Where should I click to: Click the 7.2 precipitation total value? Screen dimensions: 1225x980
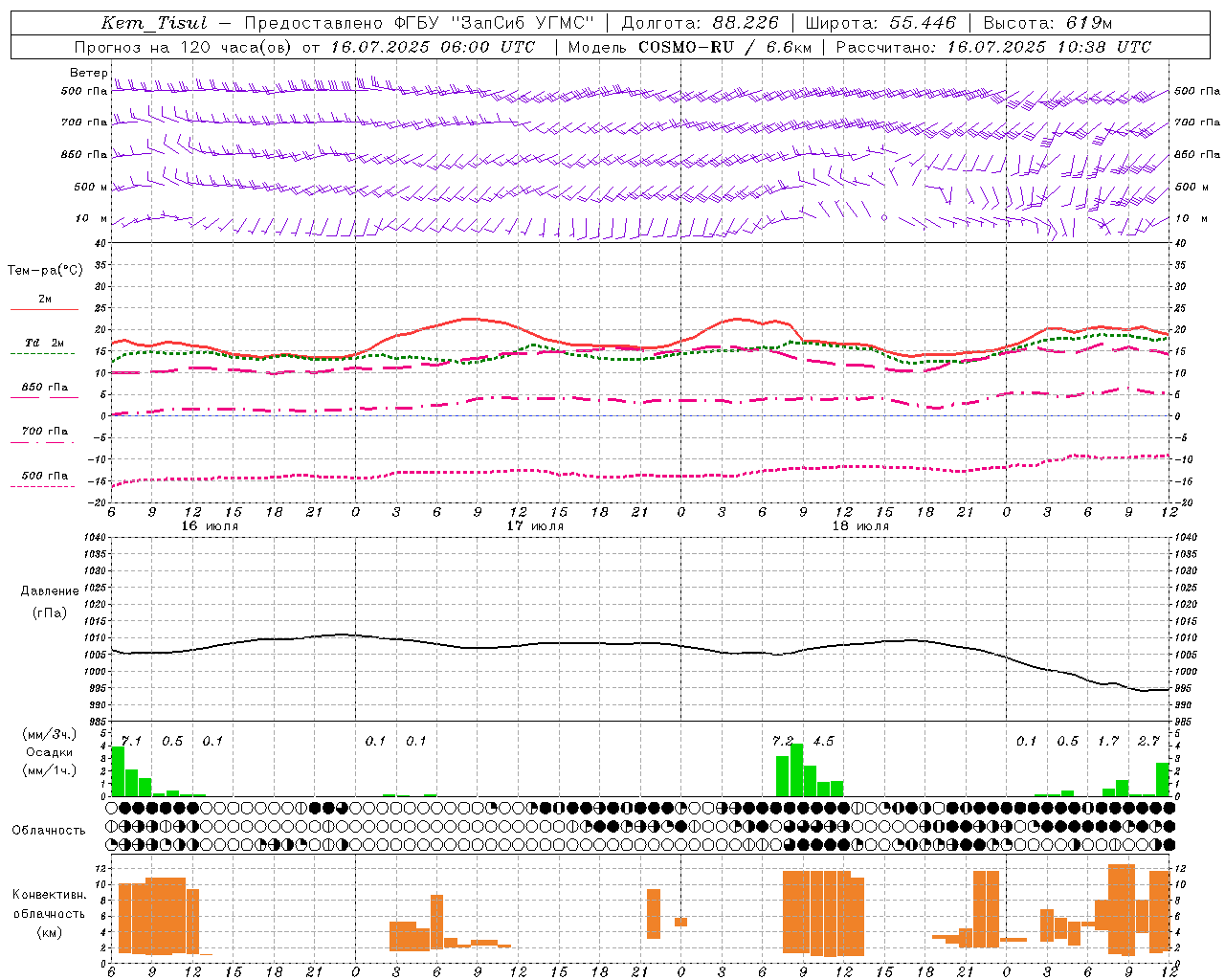pyautogui.click(x=783, y=741)
